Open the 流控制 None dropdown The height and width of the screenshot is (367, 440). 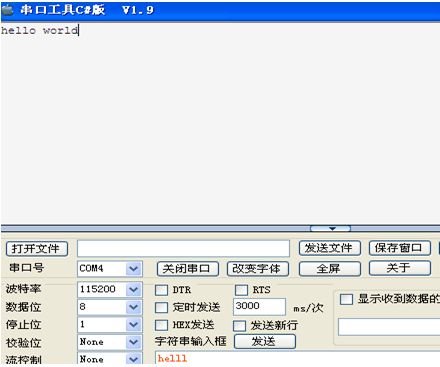[x=134, y=359]
